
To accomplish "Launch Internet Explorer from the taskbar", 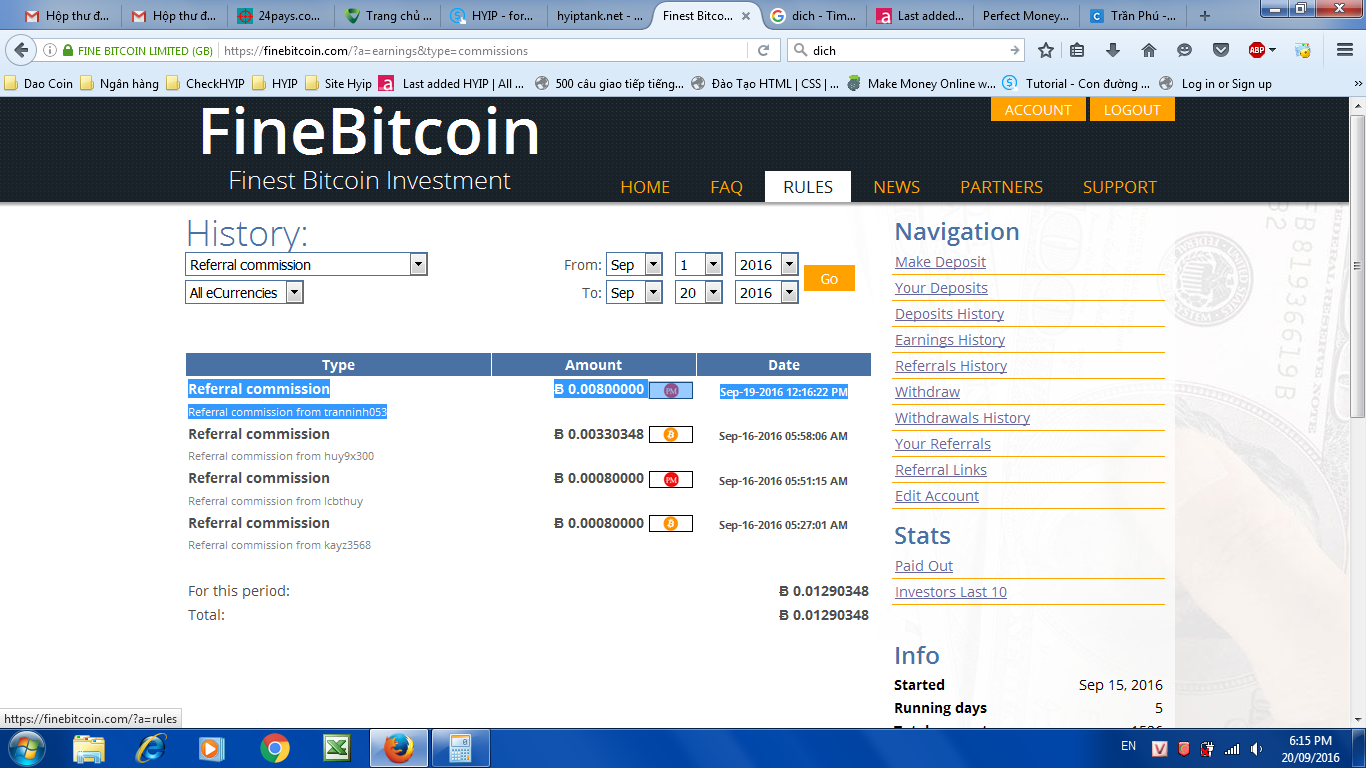I will 151,748.
